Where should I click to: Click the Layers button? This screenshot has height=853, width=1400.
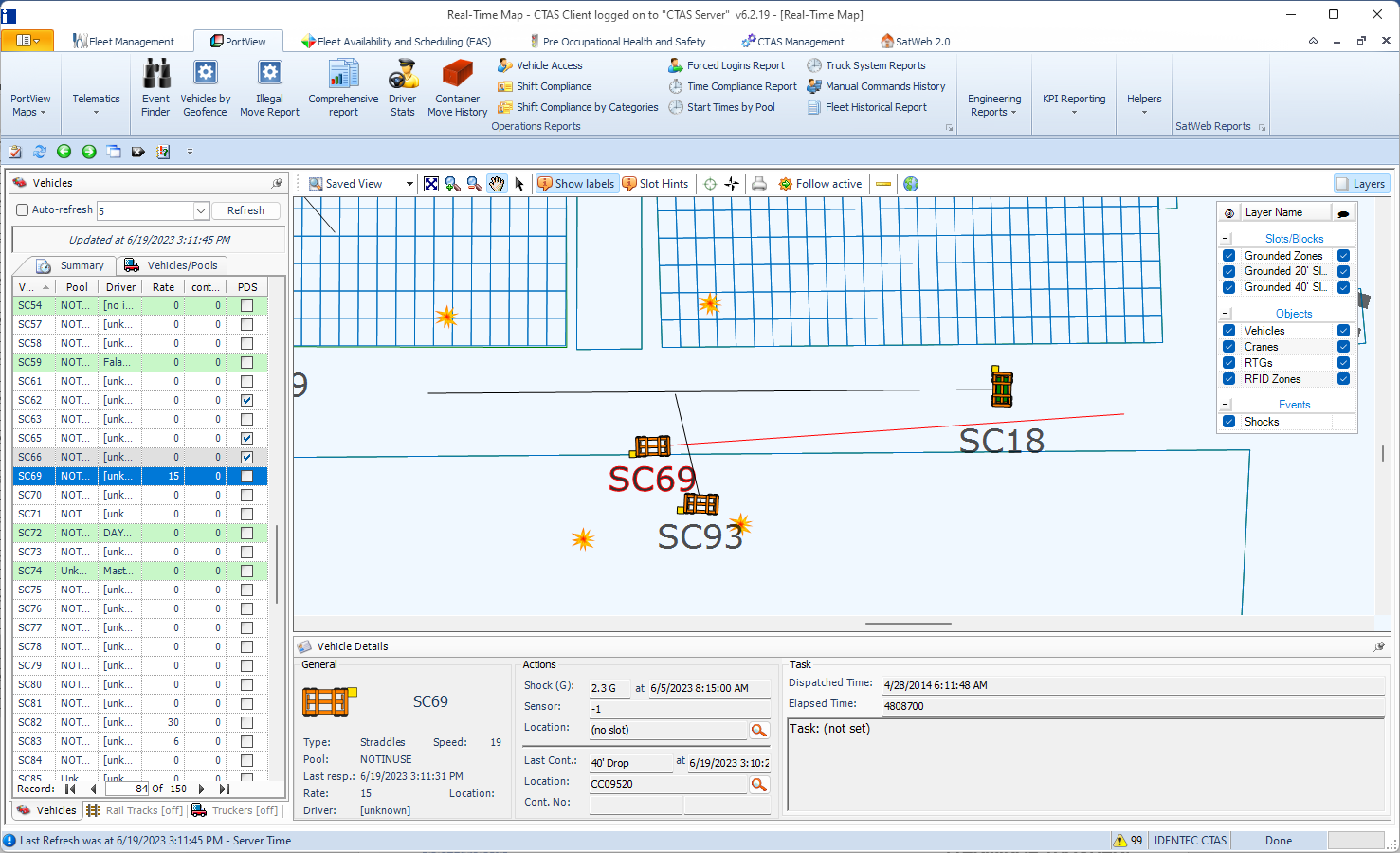pyautogui.click(x=1360, y=184)
